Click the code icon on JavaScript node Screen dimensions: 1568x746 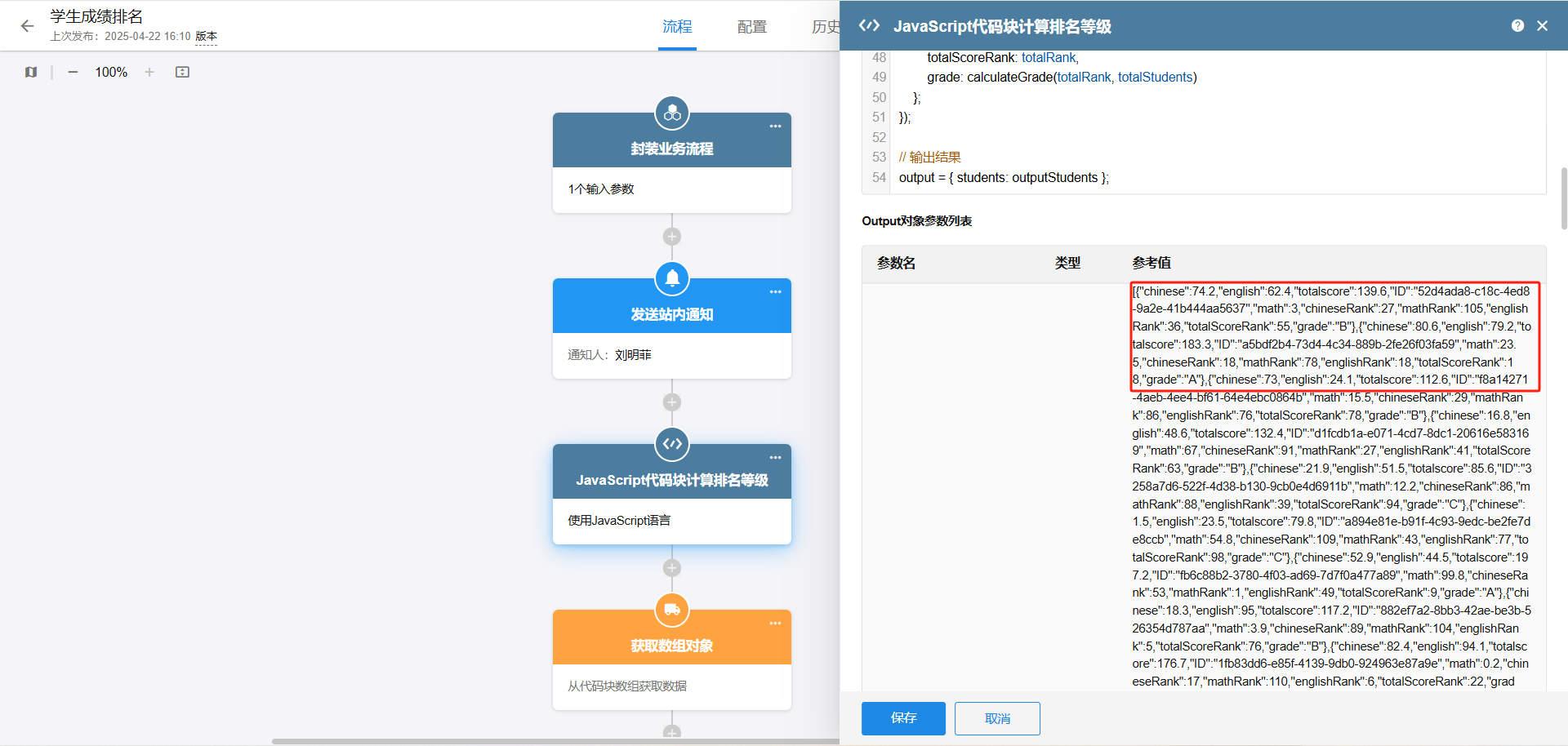(x=672, y=444)
